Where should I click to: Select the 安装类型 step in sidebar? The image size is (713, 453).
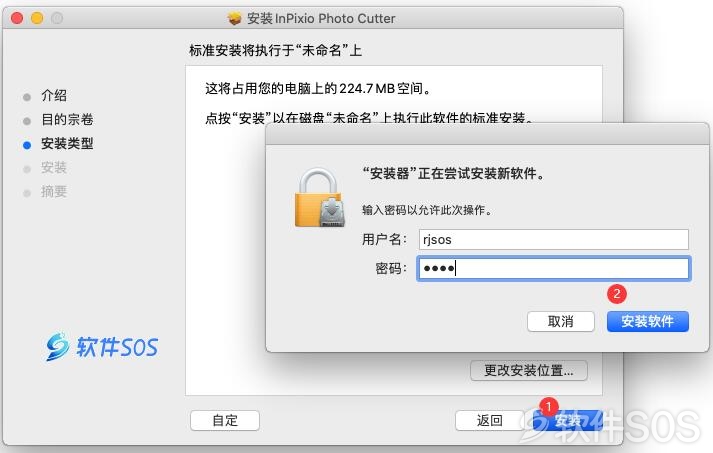tap(67, 144)
